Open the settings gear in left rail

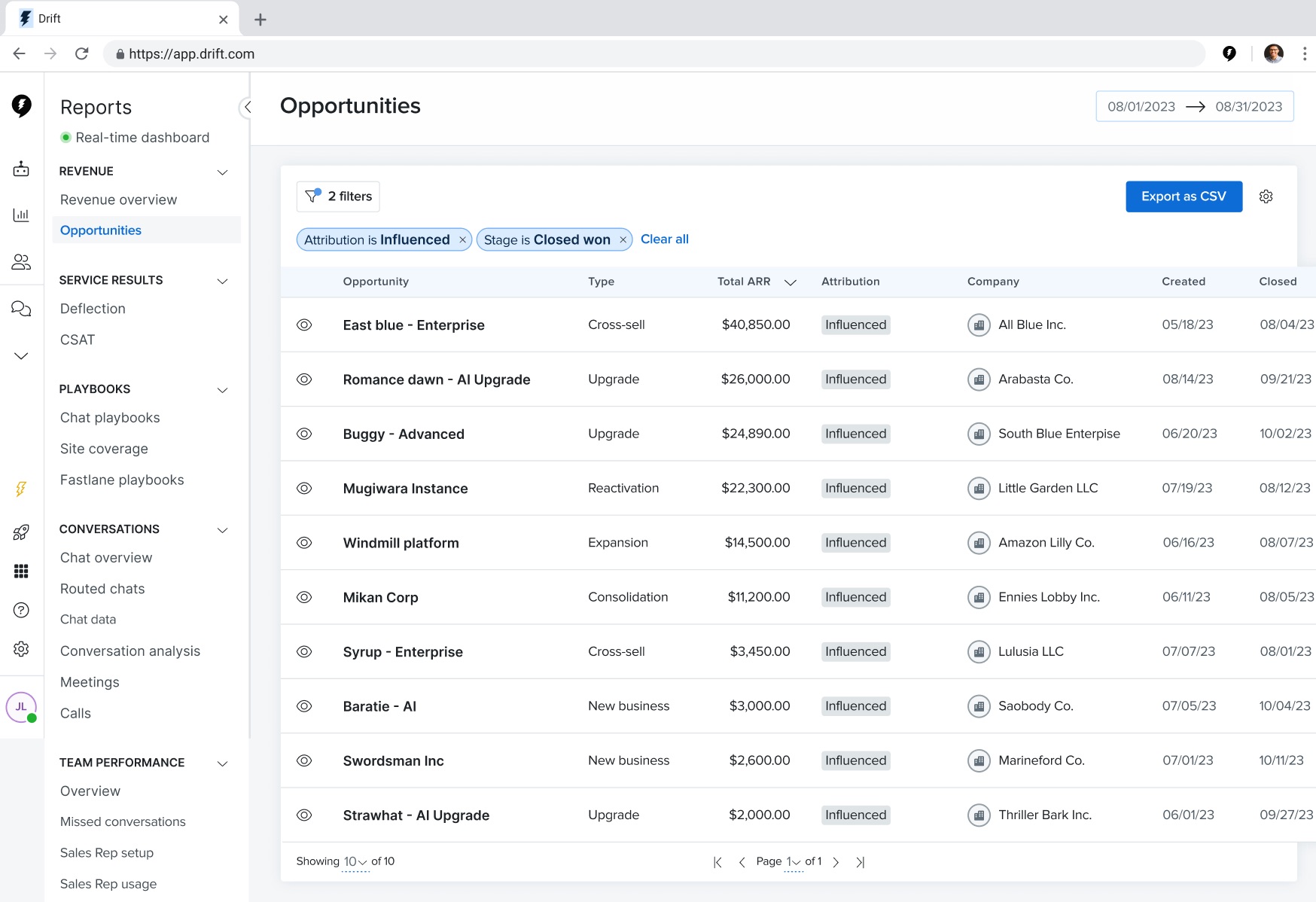pos(21,649)
